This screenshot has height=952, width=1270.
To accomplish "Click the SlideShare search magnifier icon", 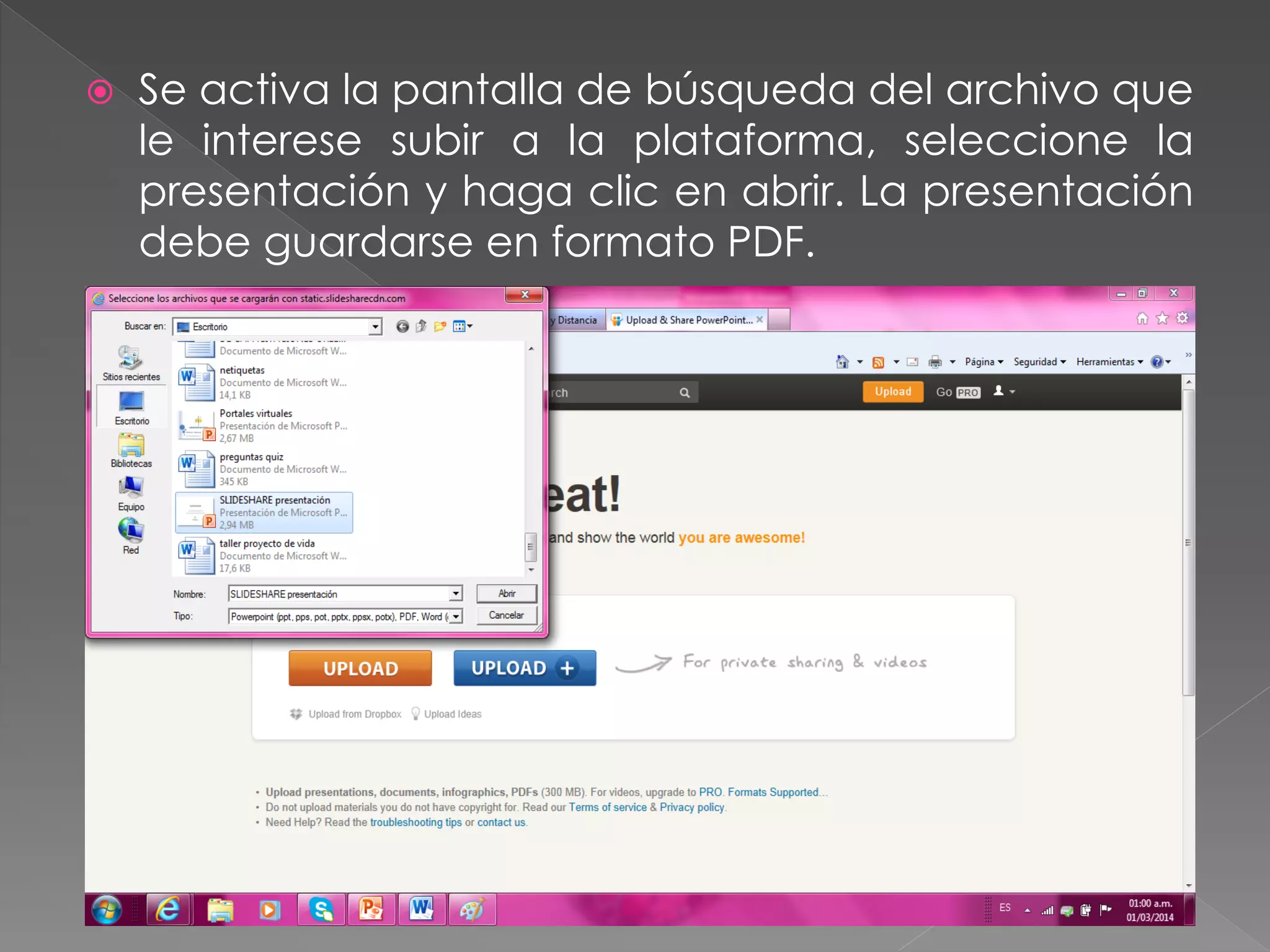I will [685, 392].
